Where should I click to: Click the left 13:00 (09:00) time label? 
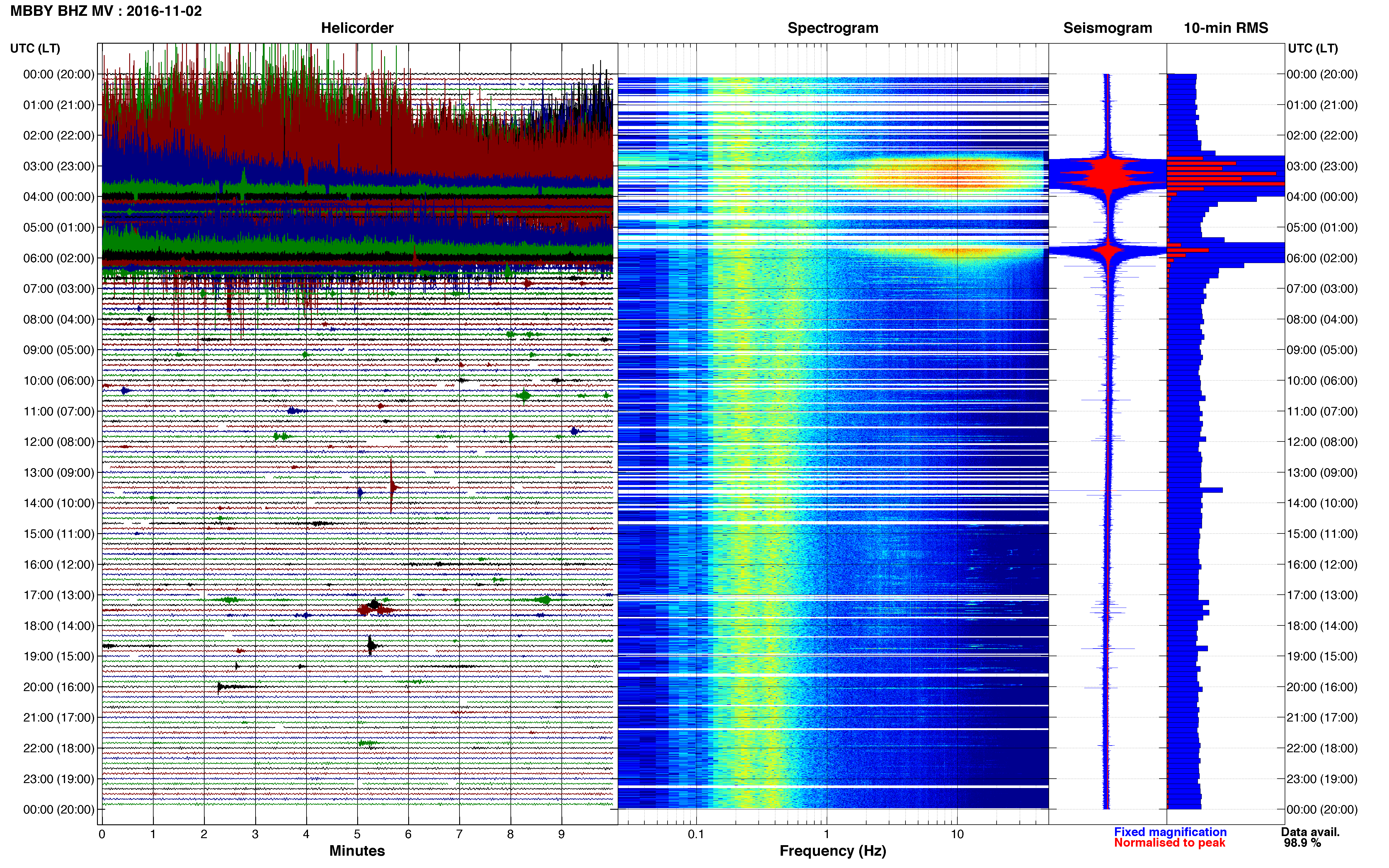pyautogui.click(x=59, y=473)
